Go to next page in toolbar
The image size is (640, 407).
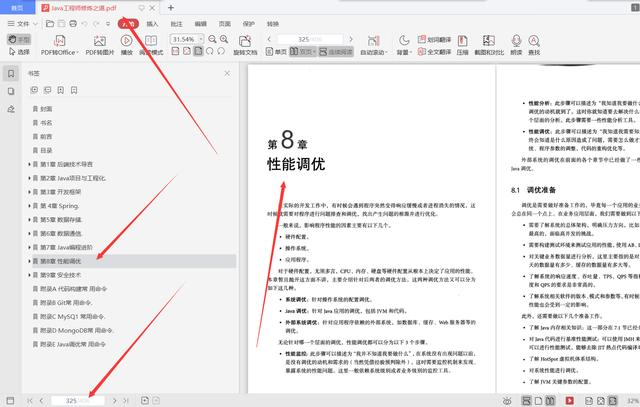(x=351, y=39)
